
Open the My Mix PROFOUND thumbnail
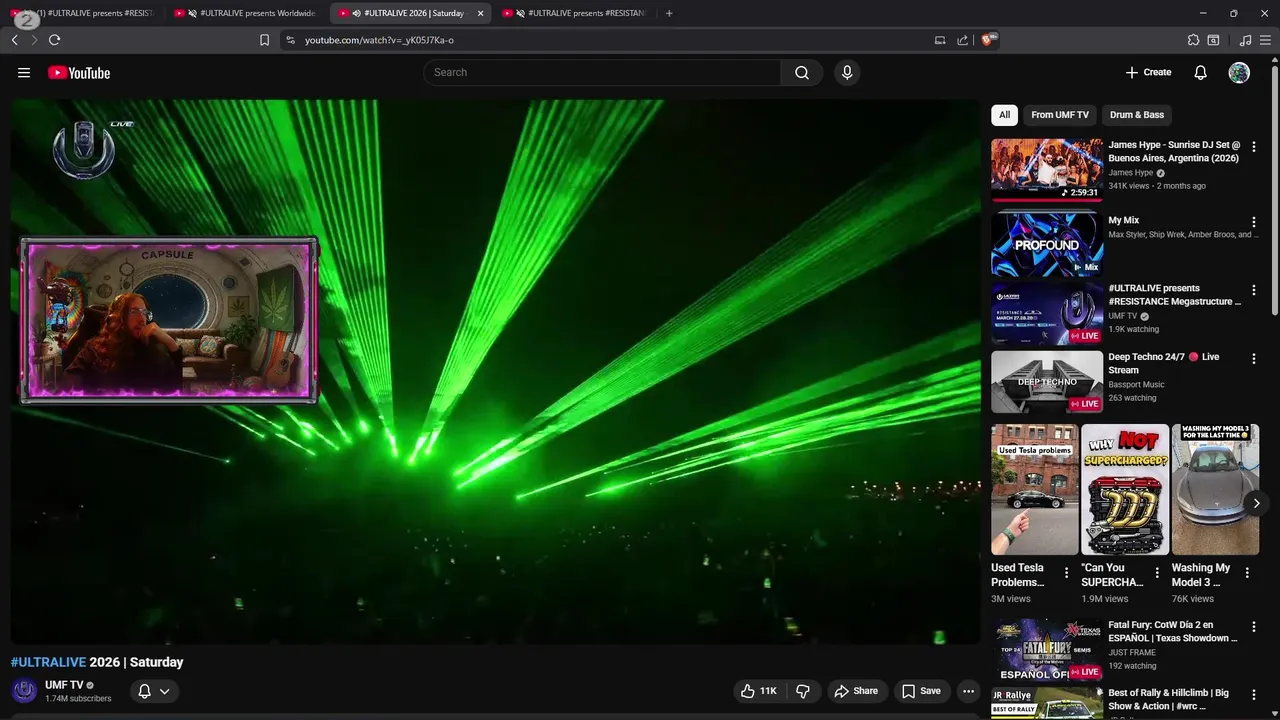[x=1047, y=244]
